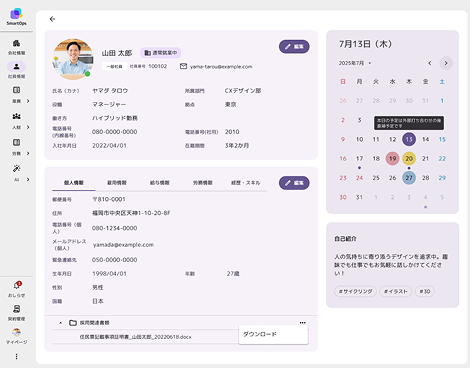Screen dimensions: 470x368
Task: Click 編集 button beside the info tabs
Action: pos(294,183)
